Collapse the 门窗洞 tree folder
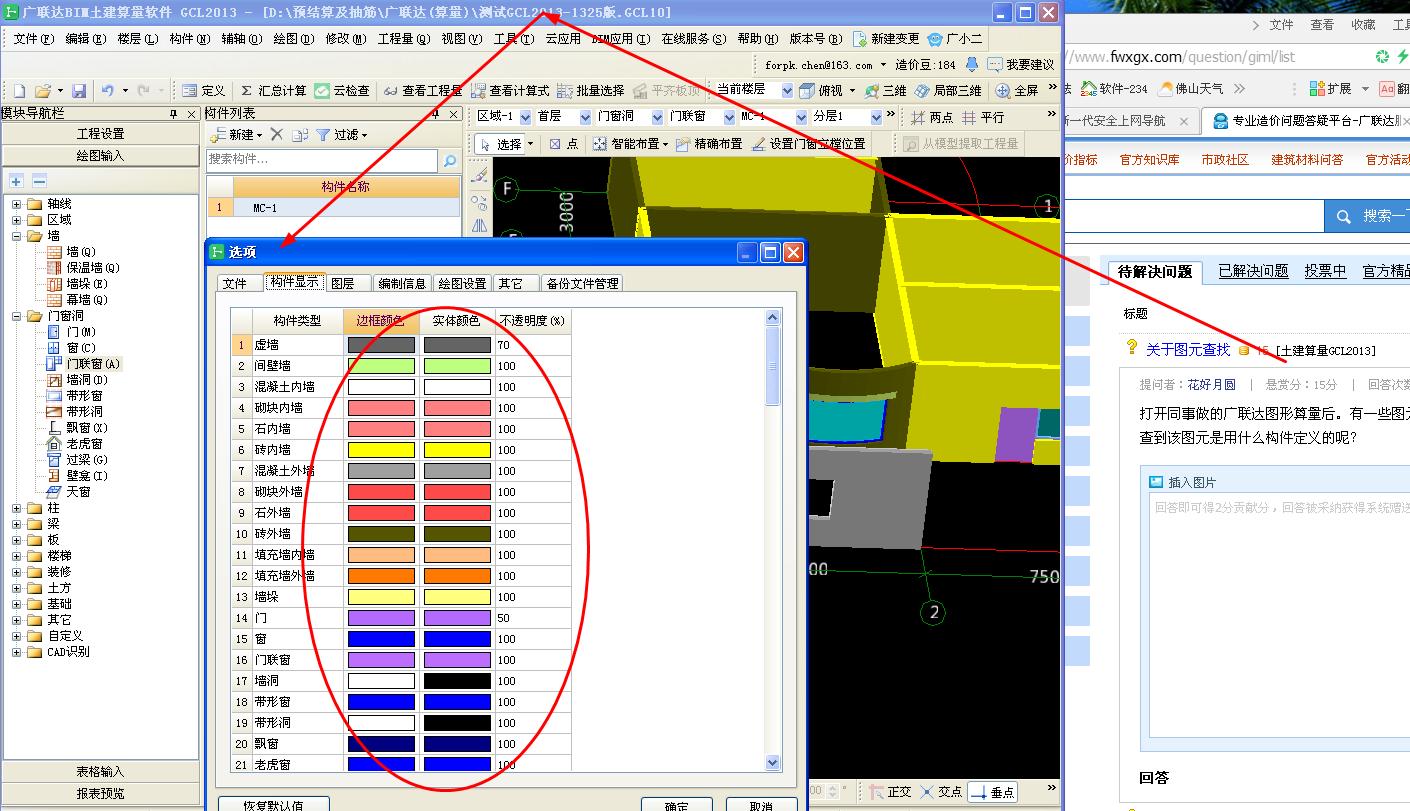Screen dimensions: 1410x811 [x=17, y=316]
